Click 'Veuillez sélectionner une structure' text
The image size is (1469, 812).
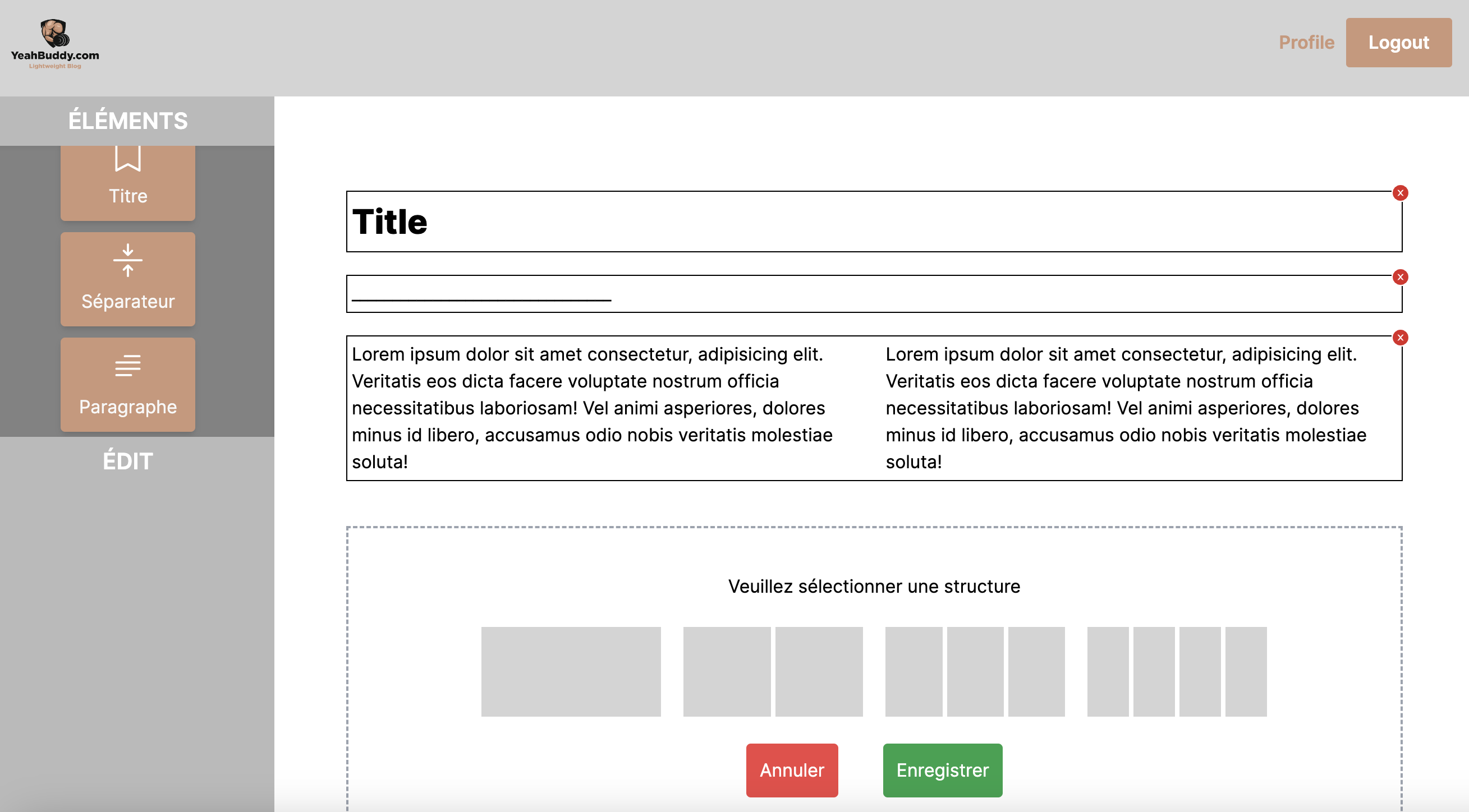[874, 586]
